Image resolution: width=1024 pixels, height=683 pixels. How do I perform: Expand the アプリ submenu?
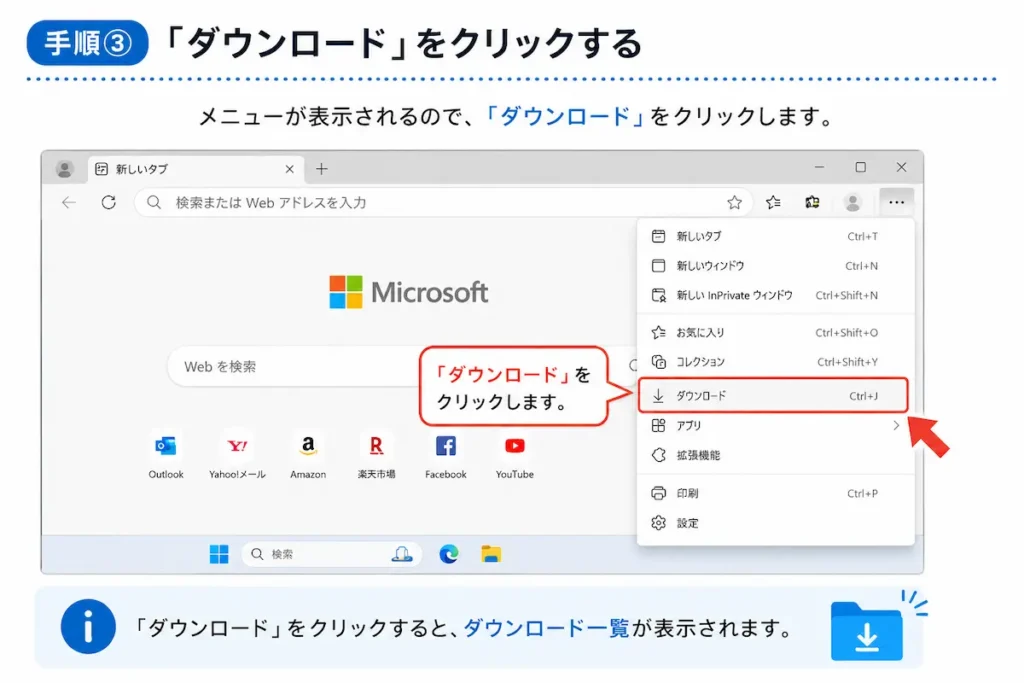[775, 426]
